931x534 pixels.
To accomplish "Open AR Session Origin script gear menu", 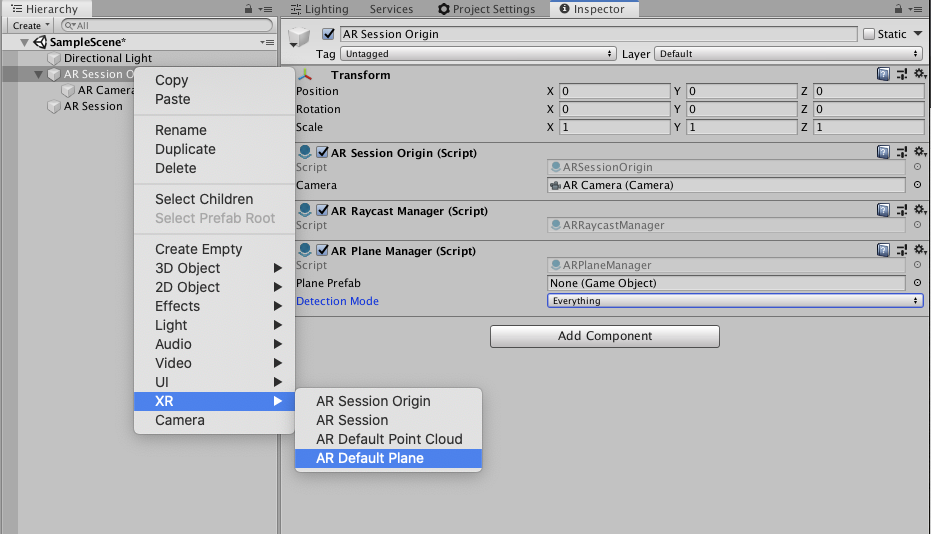I will 920,151.
